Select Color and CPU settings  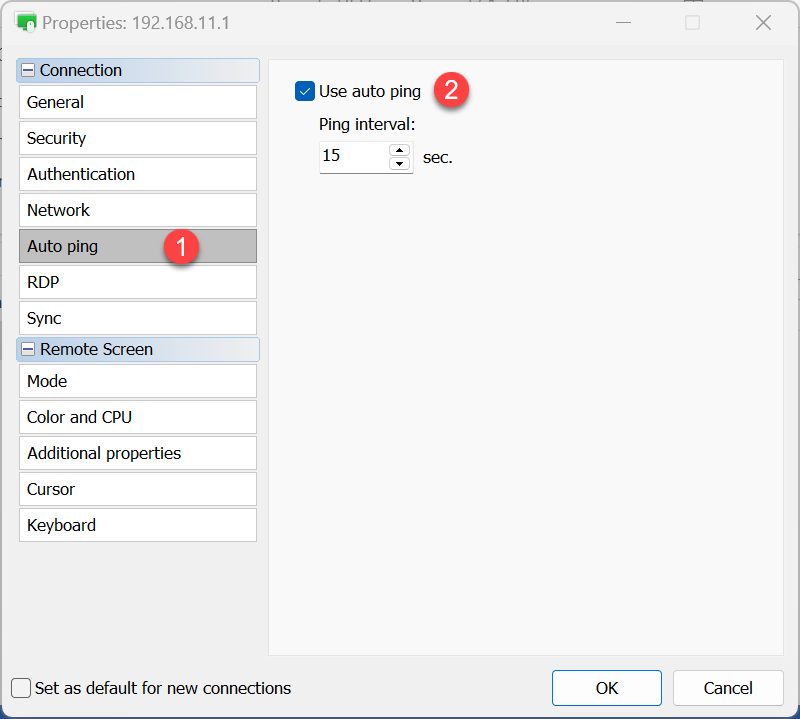[x=137, y=417]
